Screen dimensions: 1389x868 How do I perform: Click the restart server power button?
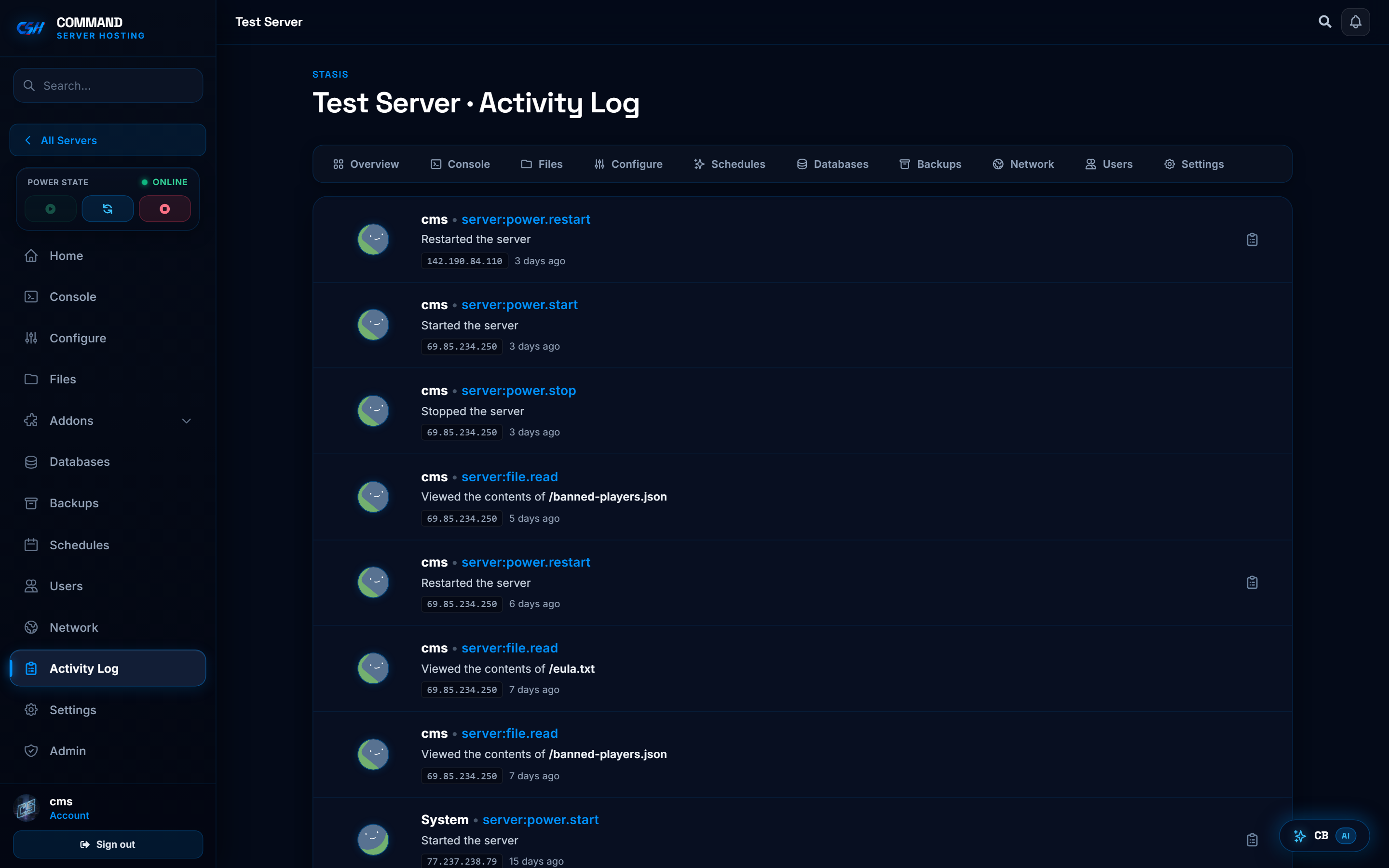108,208
